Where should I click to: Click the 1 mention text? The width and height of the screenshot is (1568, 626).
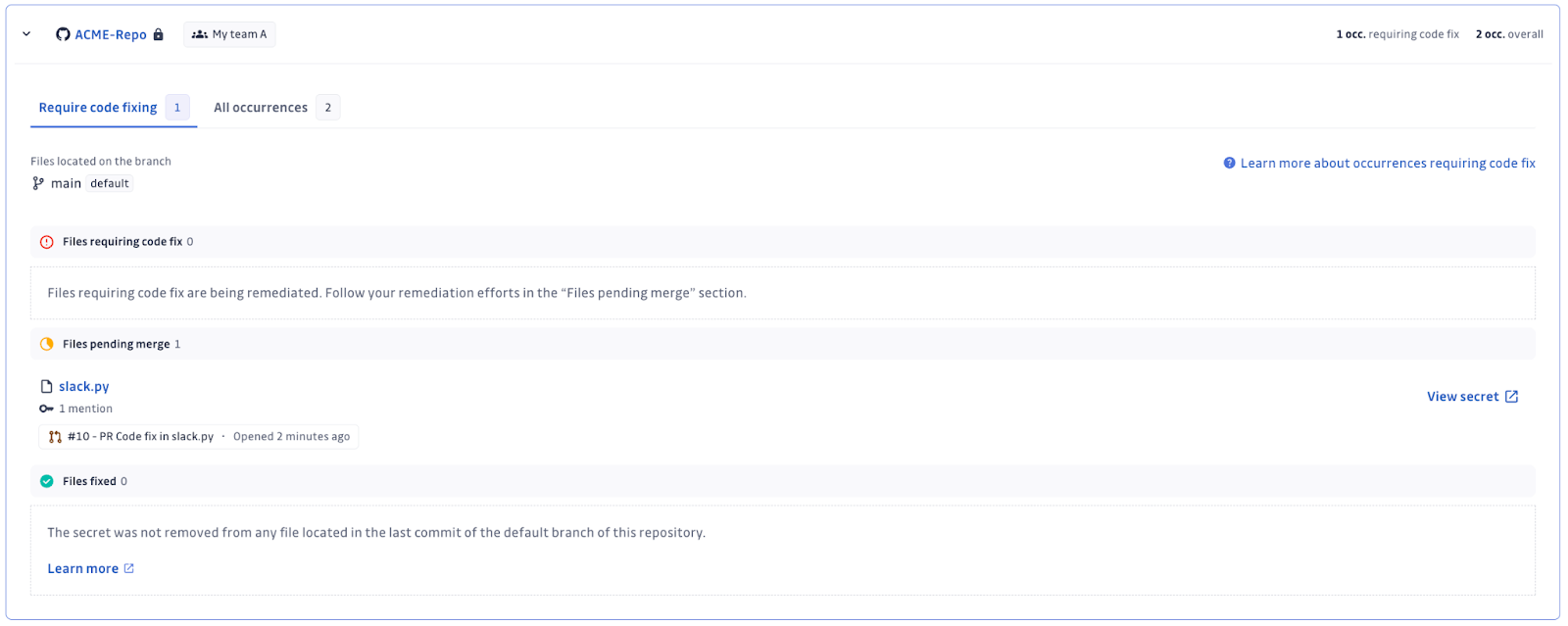85,409
